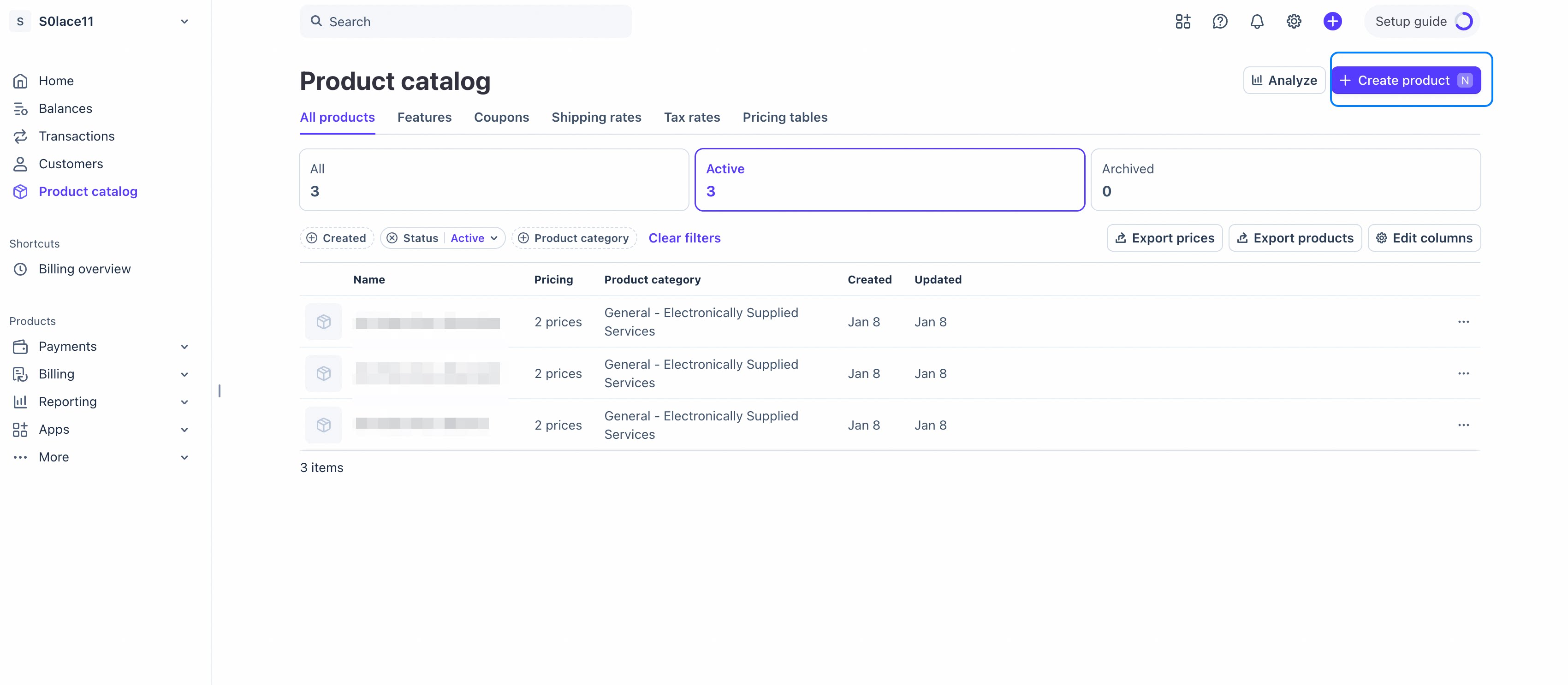The width and height of the screenshot is (1568, 685).
Task: Switch to the Shipping rates tab
Action: tap(596, 118)
